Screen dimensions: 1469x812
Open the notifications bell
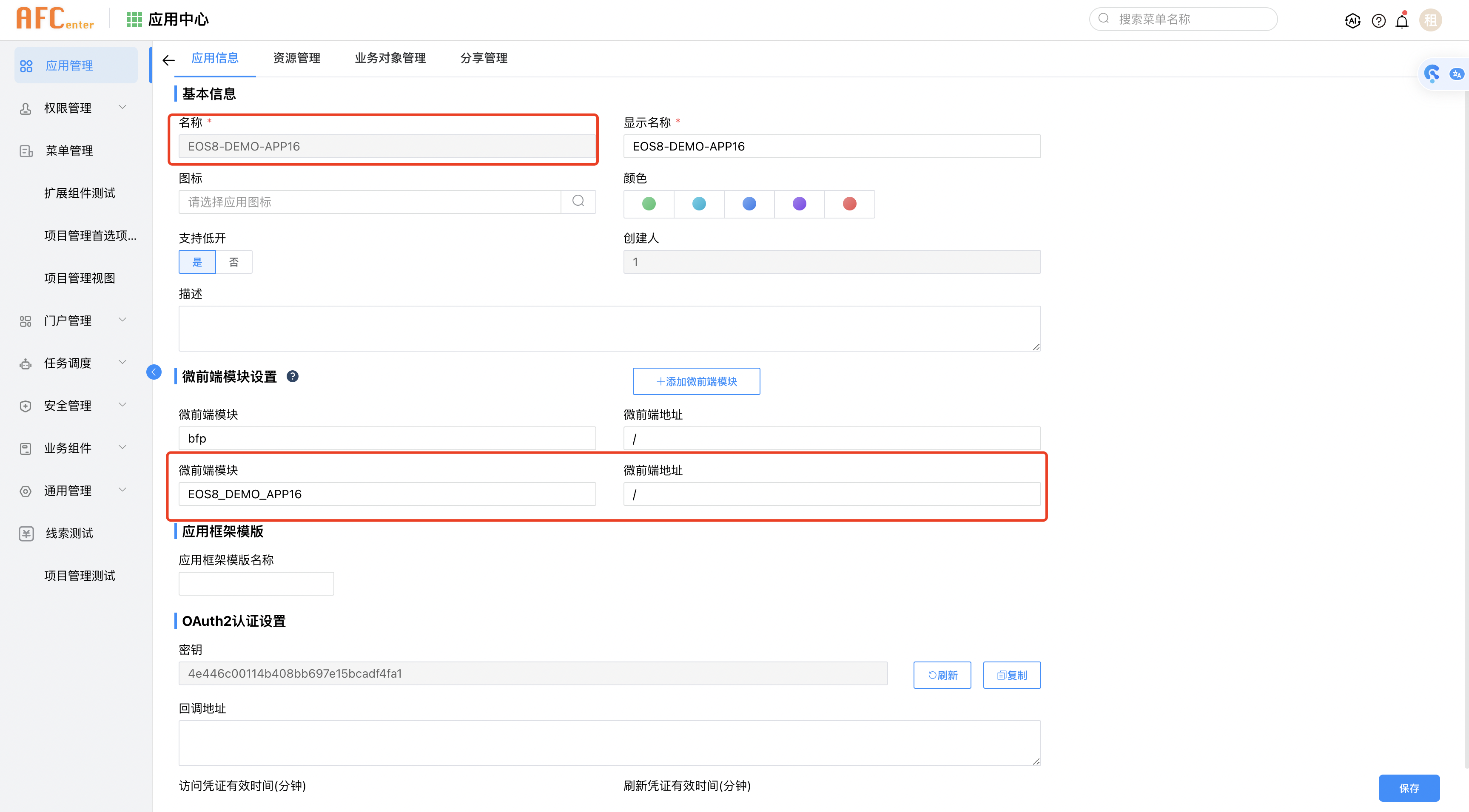click(x=1402, y=21)
